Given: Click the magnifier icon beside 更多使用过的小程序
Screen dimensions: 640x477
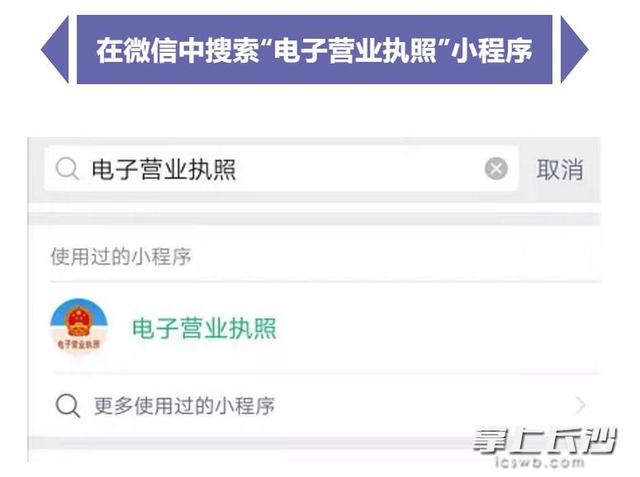Looking at the screenshot, I should [x=67, y=406].
